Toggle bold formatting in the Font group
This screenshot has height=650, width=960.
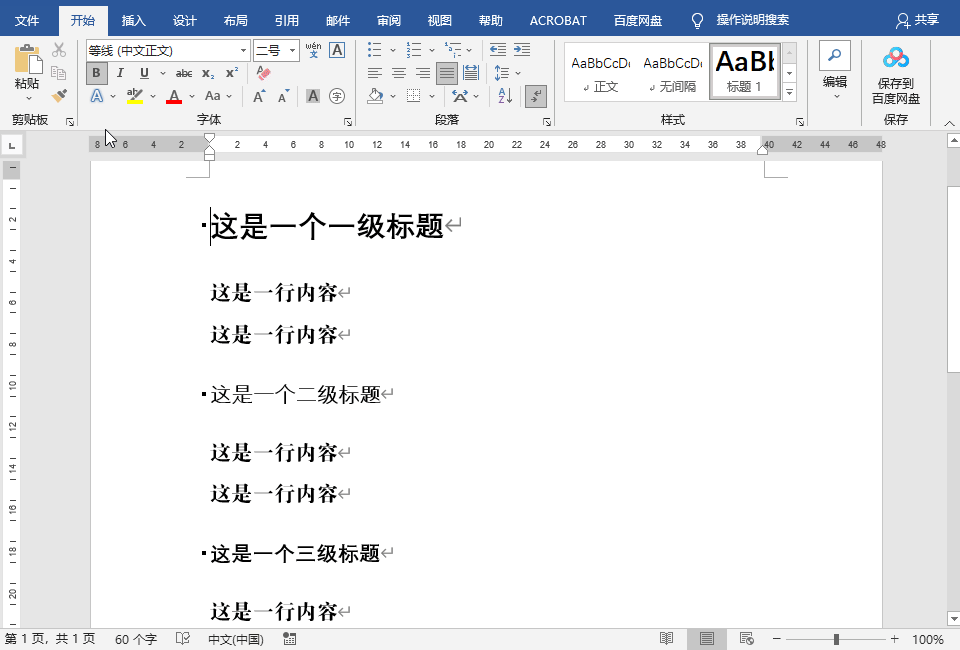pos(96,73)
